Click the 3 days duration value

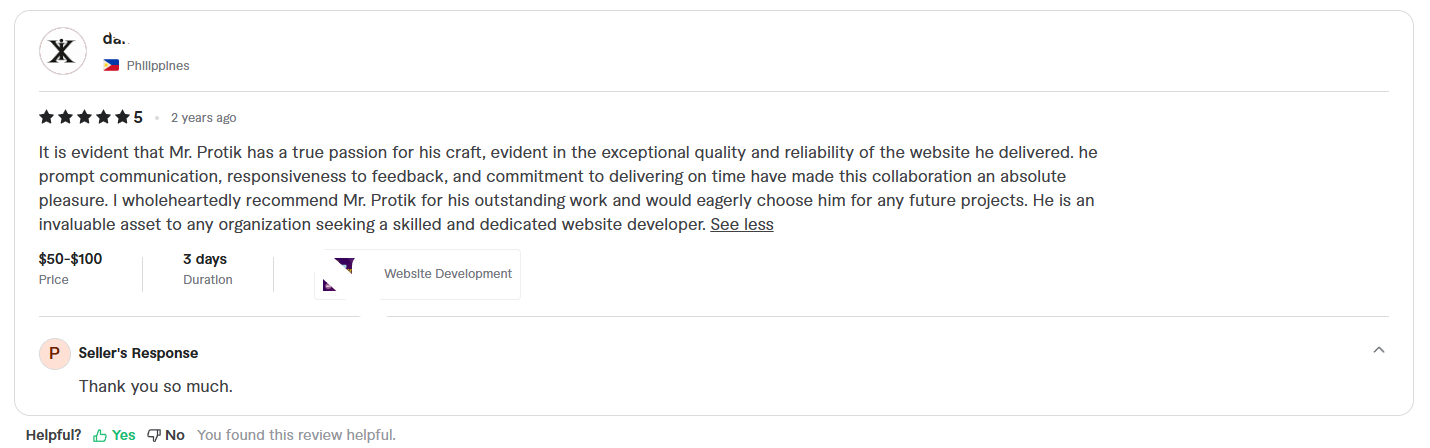pos(204,259)
